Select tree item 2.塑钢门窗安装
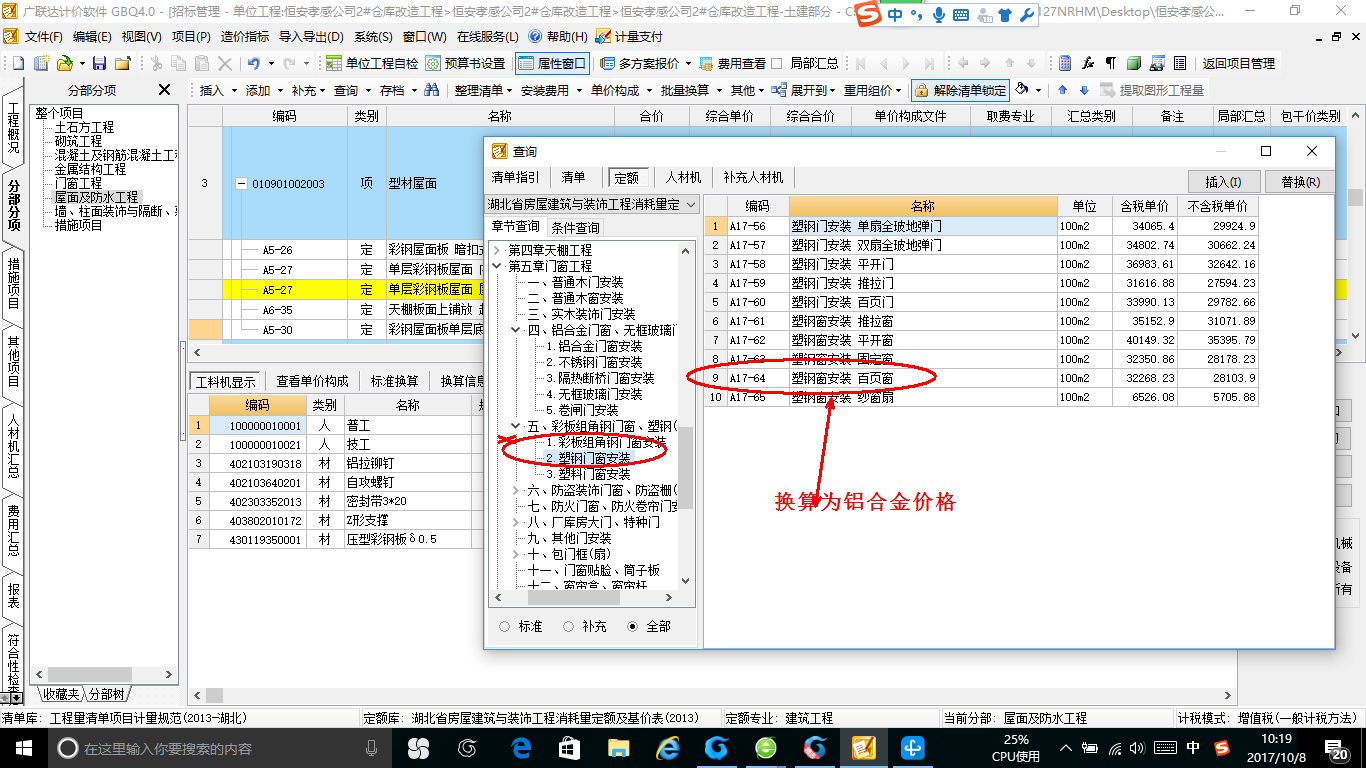Image resolution: width=1366 pixels, height=768 pixels. (588, 458)
